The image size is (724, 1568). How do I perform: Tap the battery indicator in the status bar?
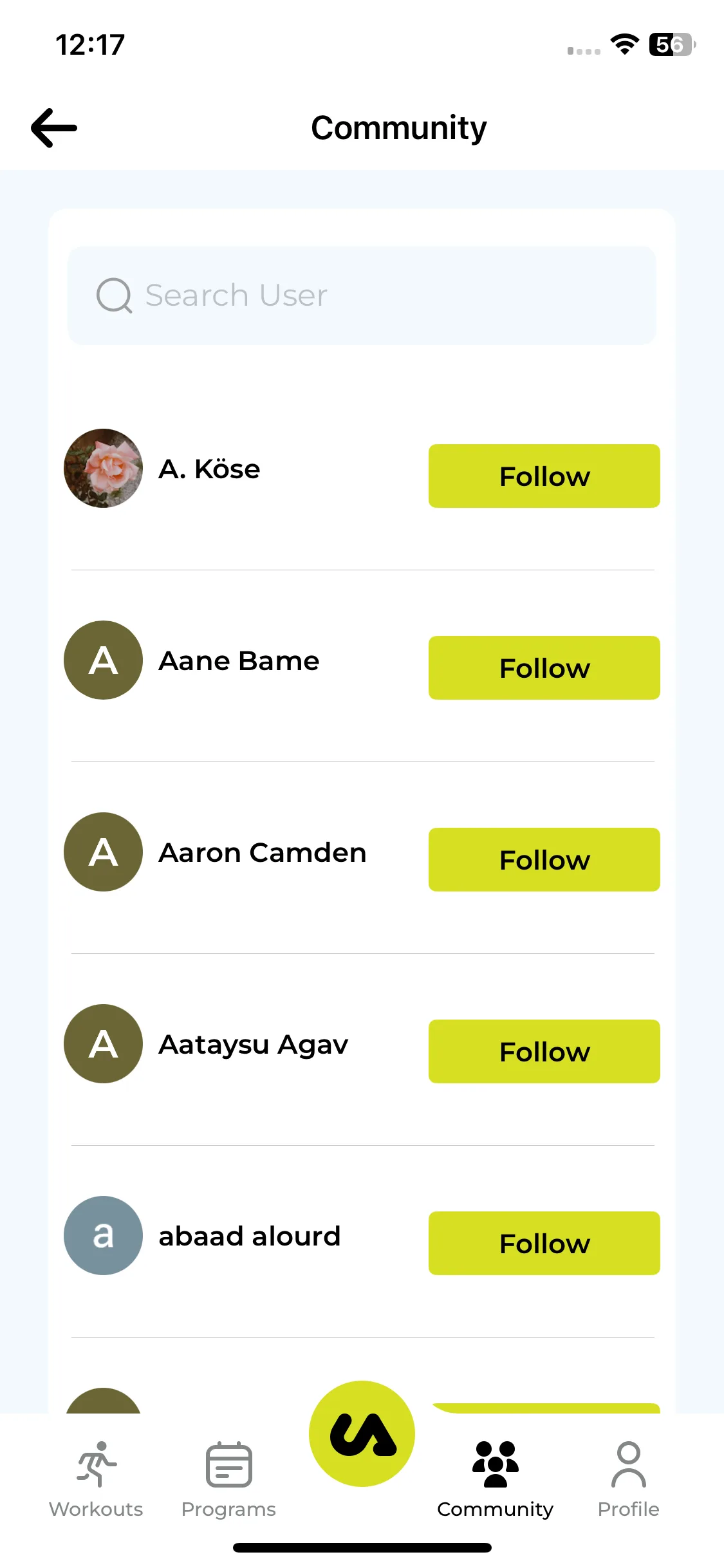[673, 44]
